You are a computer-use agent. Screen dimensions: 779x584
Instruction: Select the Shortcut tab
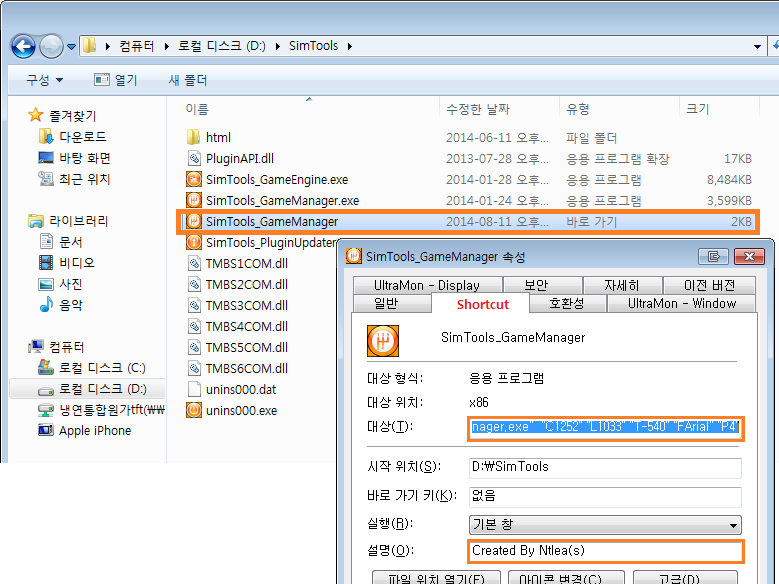point(482,304)
